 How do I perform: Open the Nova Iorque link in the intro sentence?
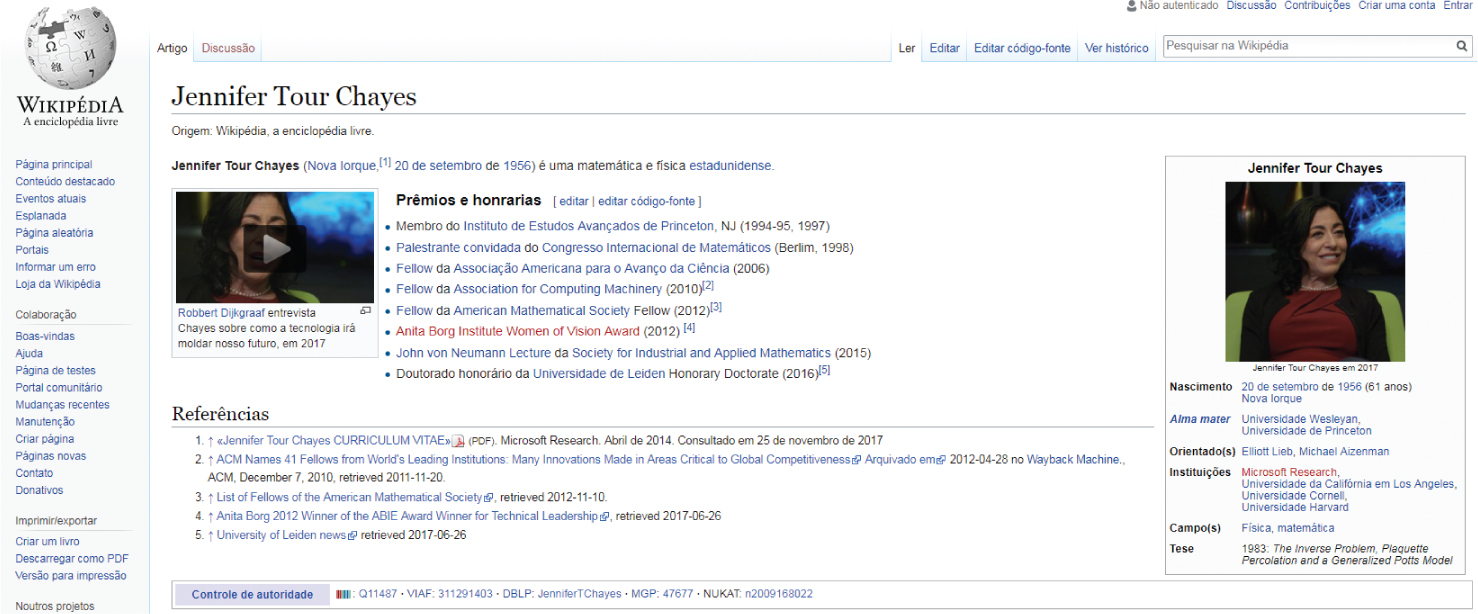coord(342,166)
